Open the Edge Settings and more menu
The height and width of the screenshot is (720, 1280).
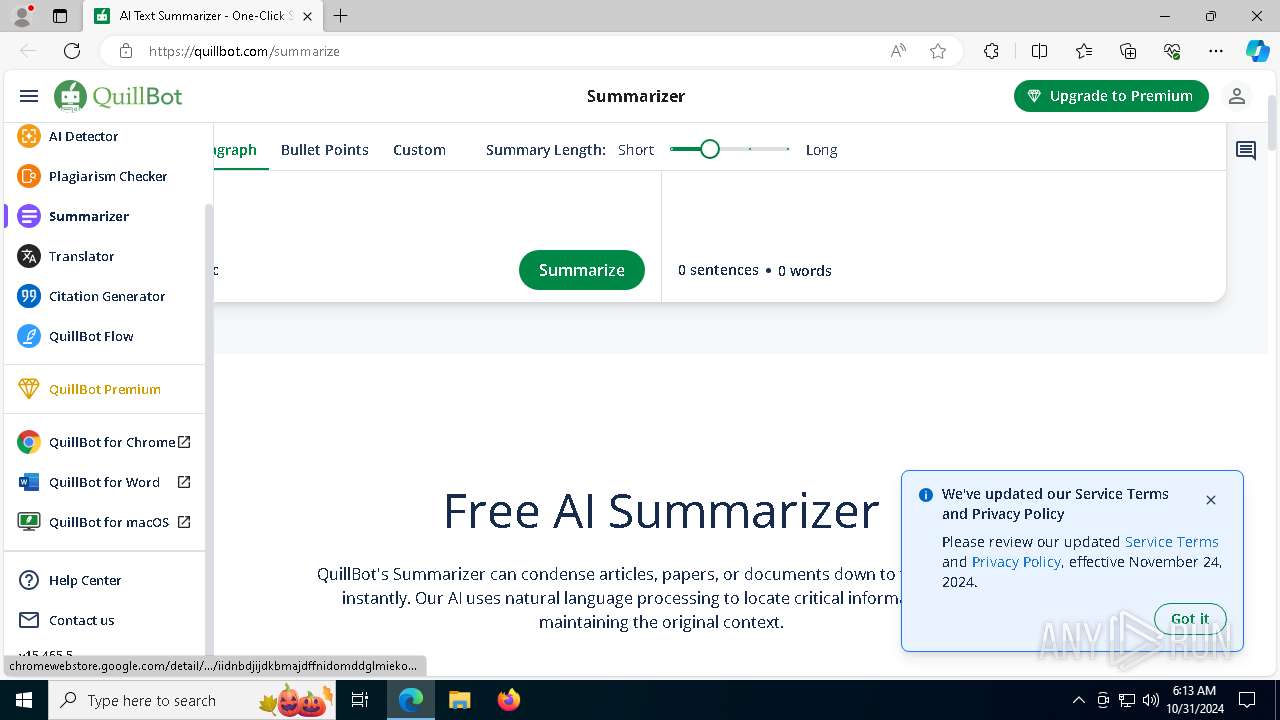[x=1216, y=51]
